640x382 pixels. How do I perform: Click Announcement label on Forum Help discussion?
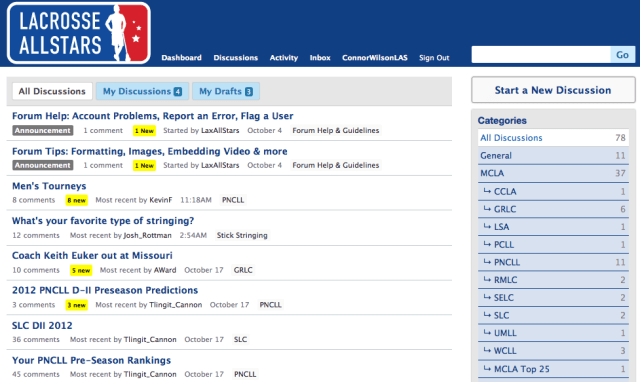[x=43, y=131]
